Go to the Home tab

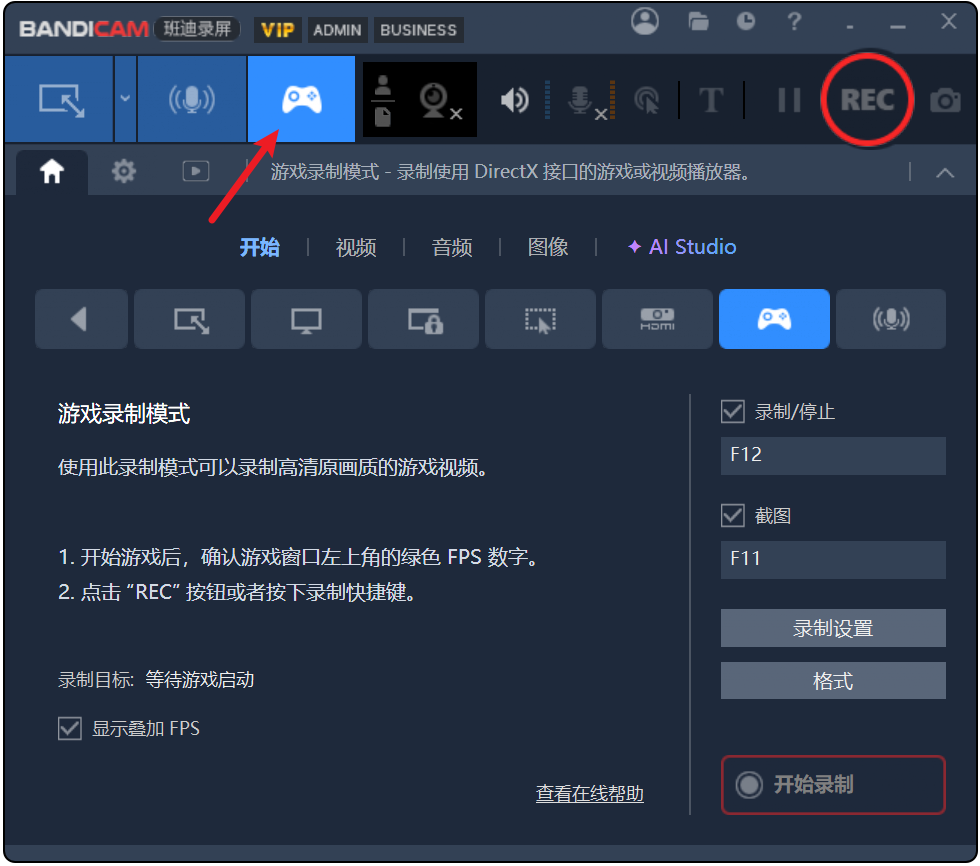52,171
